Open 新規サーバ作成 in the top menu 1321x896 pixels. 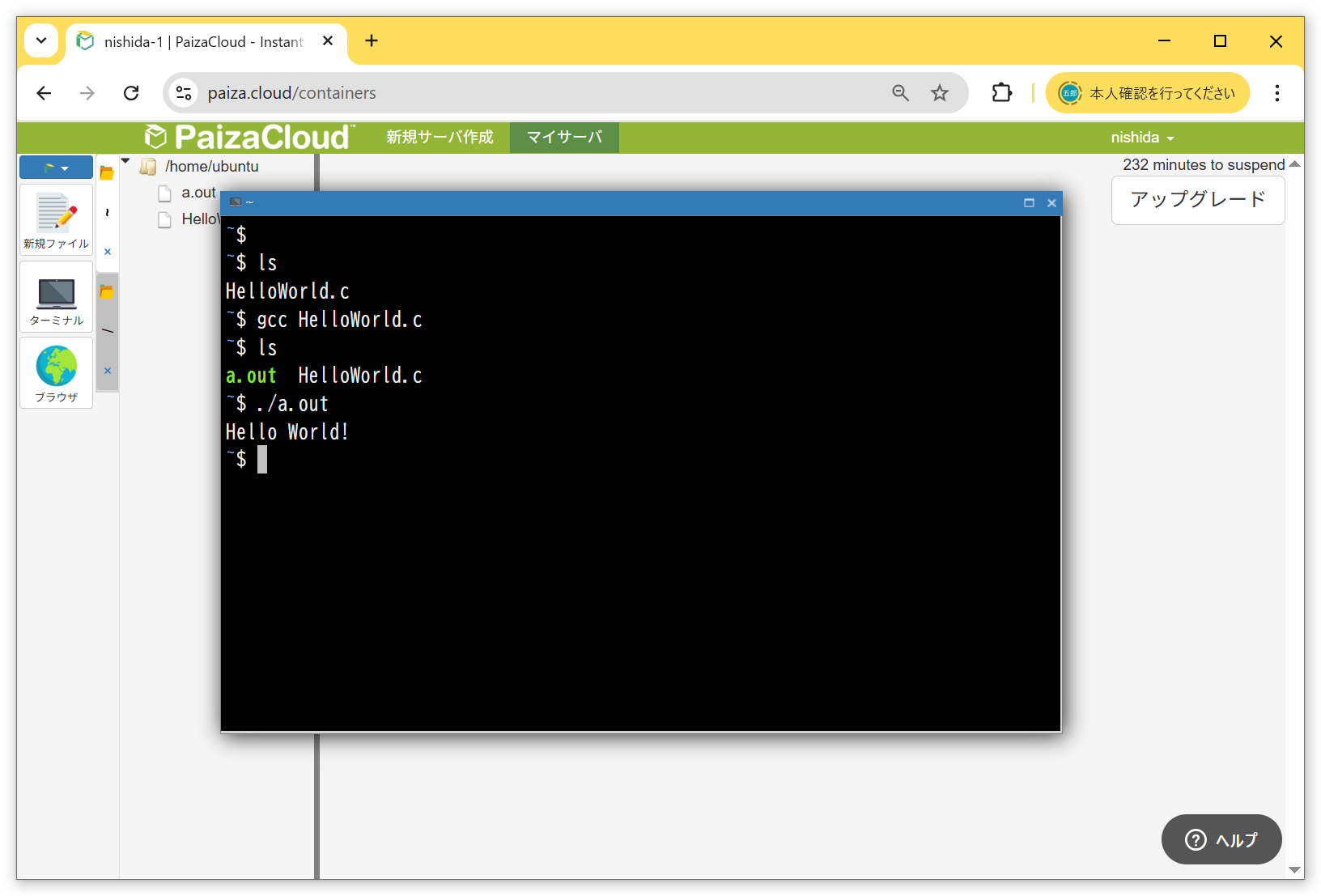pos(440,137)
